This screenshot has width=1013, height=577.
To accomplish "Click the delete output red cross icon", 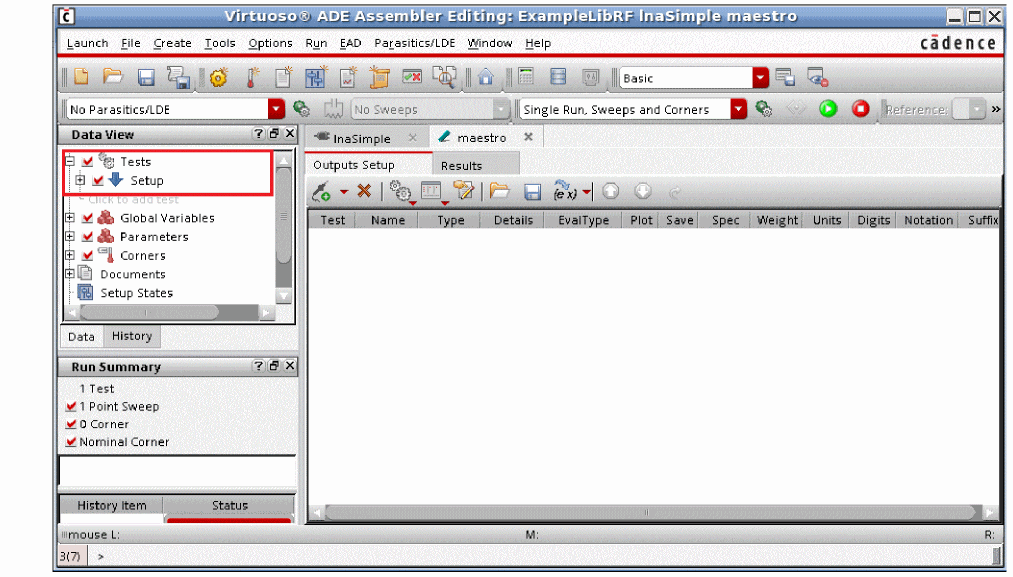I will coord(364,191).
